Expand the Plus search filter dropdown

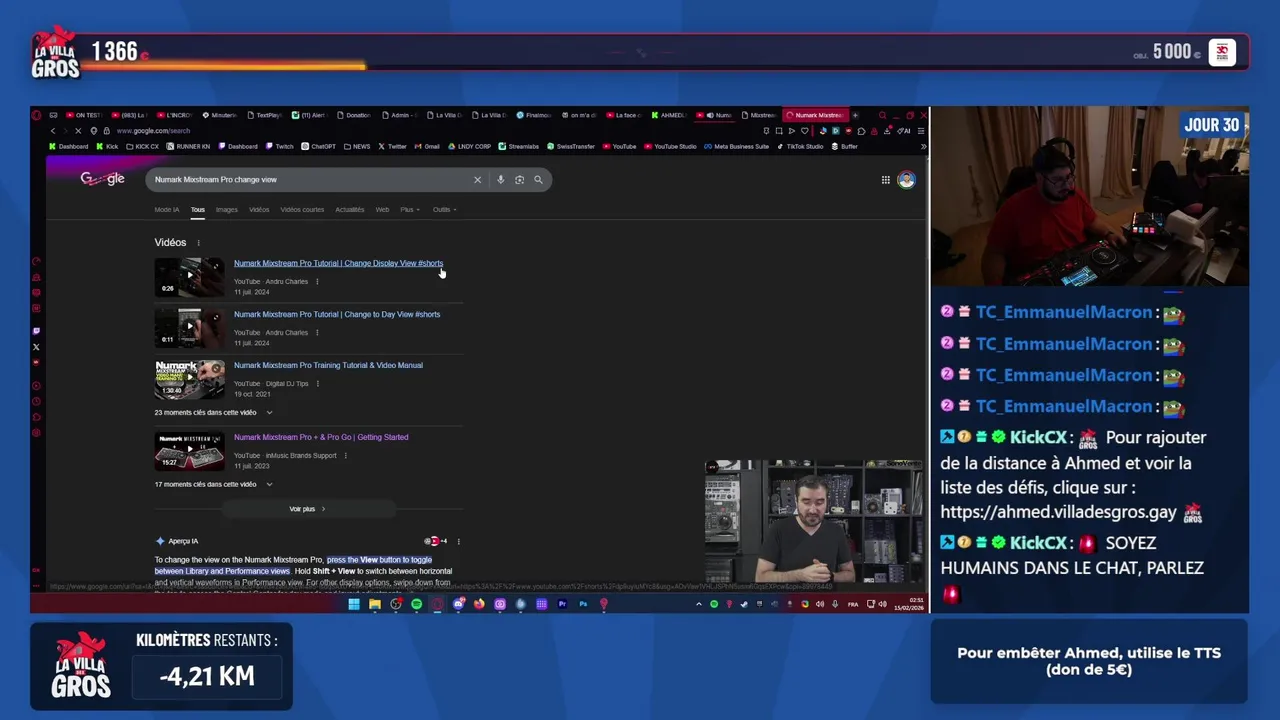pyautogui.click(x=410, y=210)
